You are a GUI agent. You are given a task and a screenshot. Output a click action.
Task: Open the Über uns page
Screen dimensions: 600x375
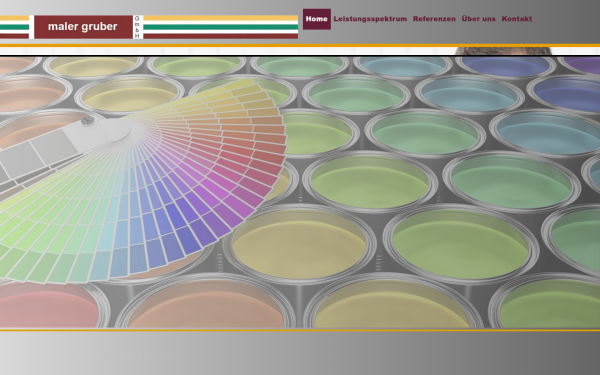click(x=478, y=19)
